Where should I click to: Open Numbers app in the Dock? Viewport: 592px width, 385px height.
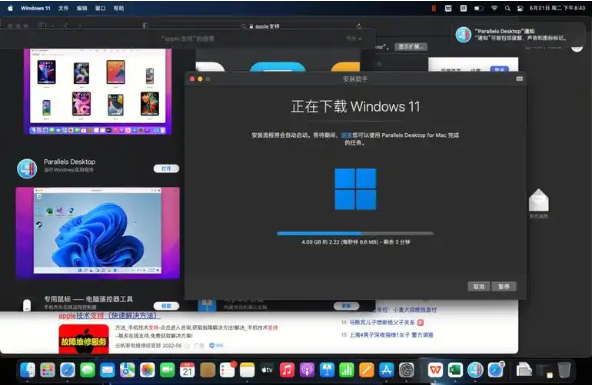[347, 370]
